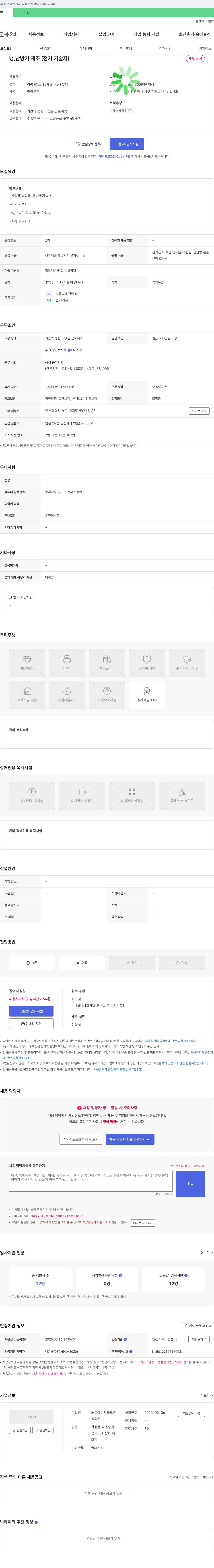
Task: Select the 기숙사 welfare icon
Action: click(67, 663)
